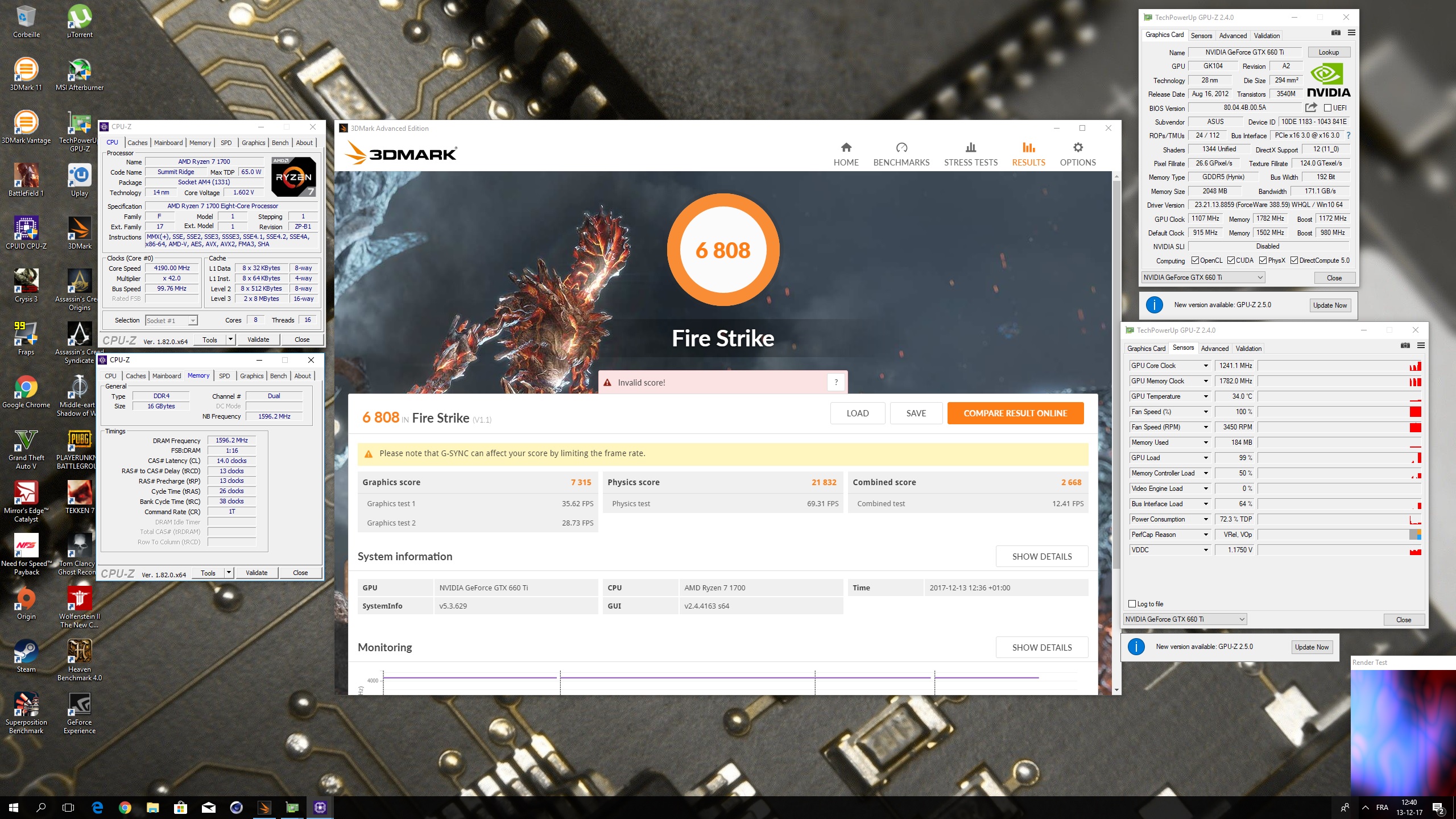
Task: Click the GPU Load sensor graph
Action: [x=1339, y=458]
